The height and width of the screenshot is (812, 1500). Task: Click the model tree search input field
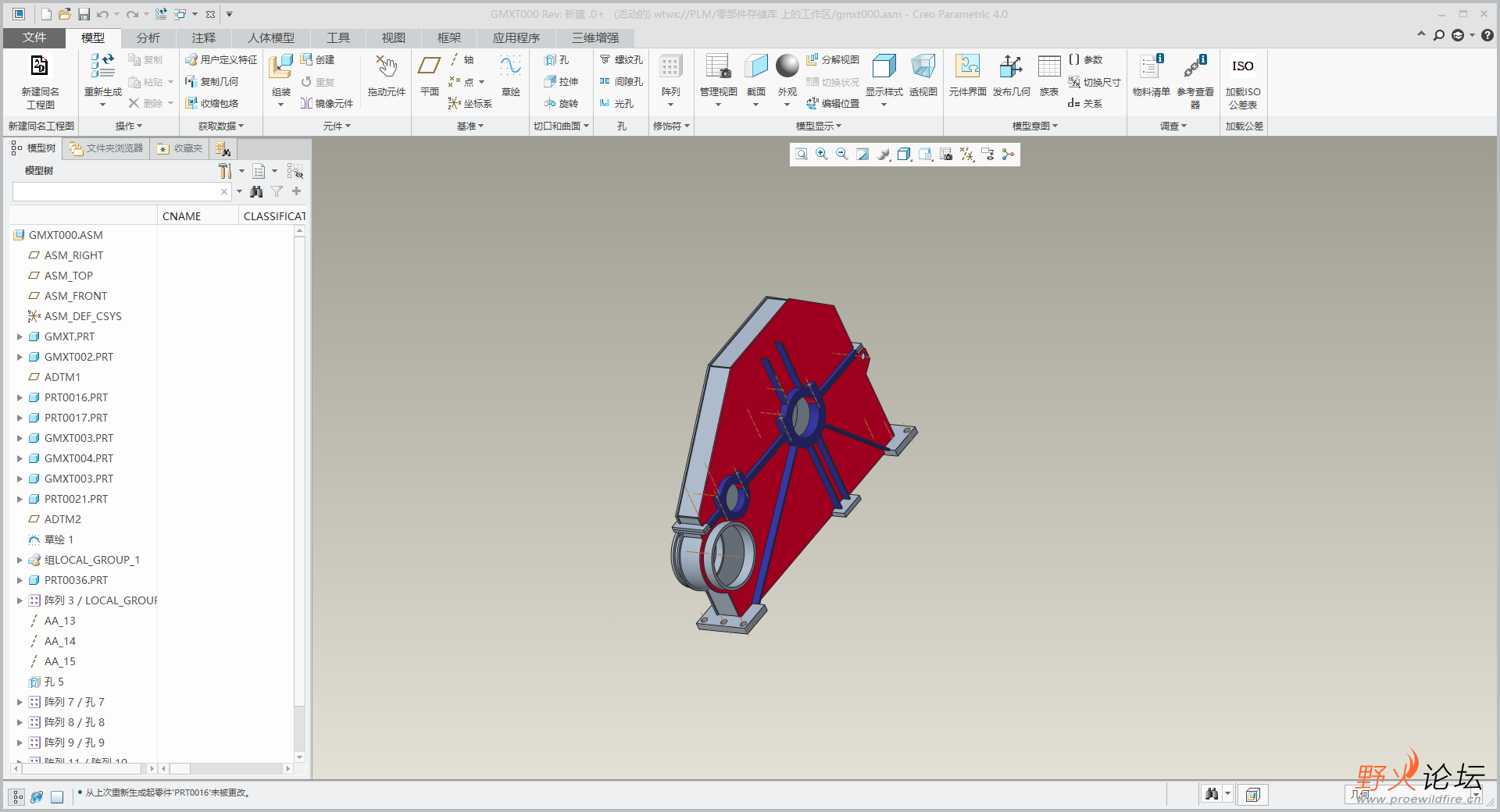click(116, 192)
